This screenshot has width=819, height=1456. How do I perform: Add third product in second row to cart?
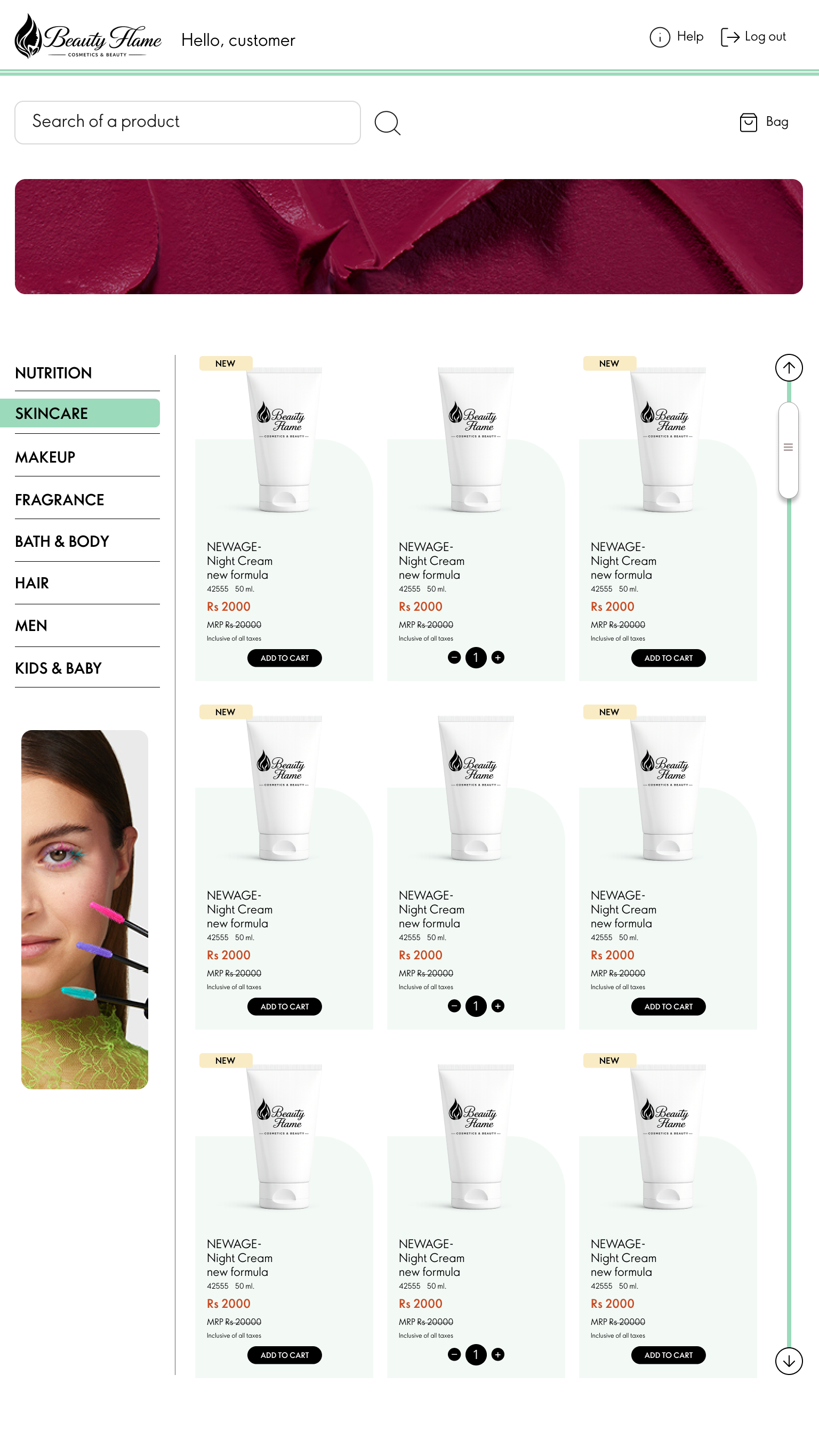[x=669, y=1007]
